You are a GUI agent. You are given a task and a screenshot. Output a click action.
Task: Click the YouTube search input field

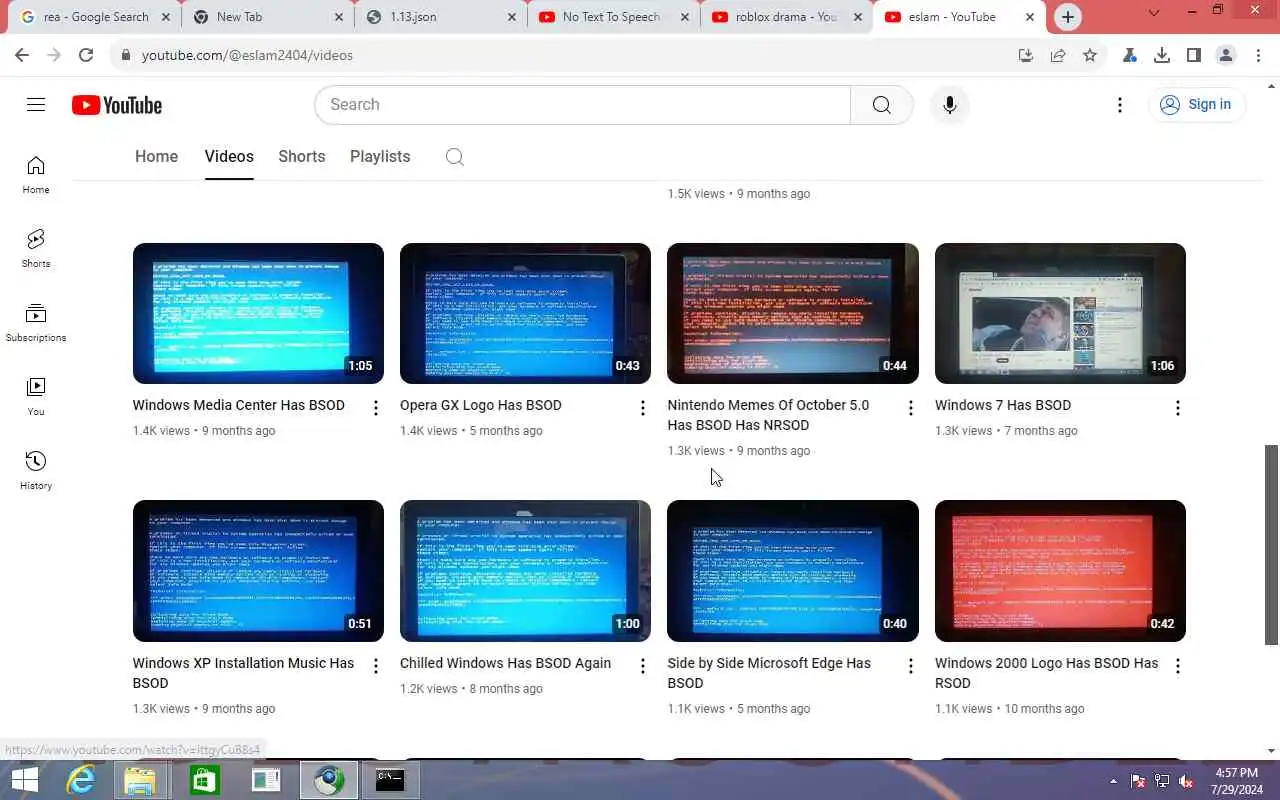point(582,105)
